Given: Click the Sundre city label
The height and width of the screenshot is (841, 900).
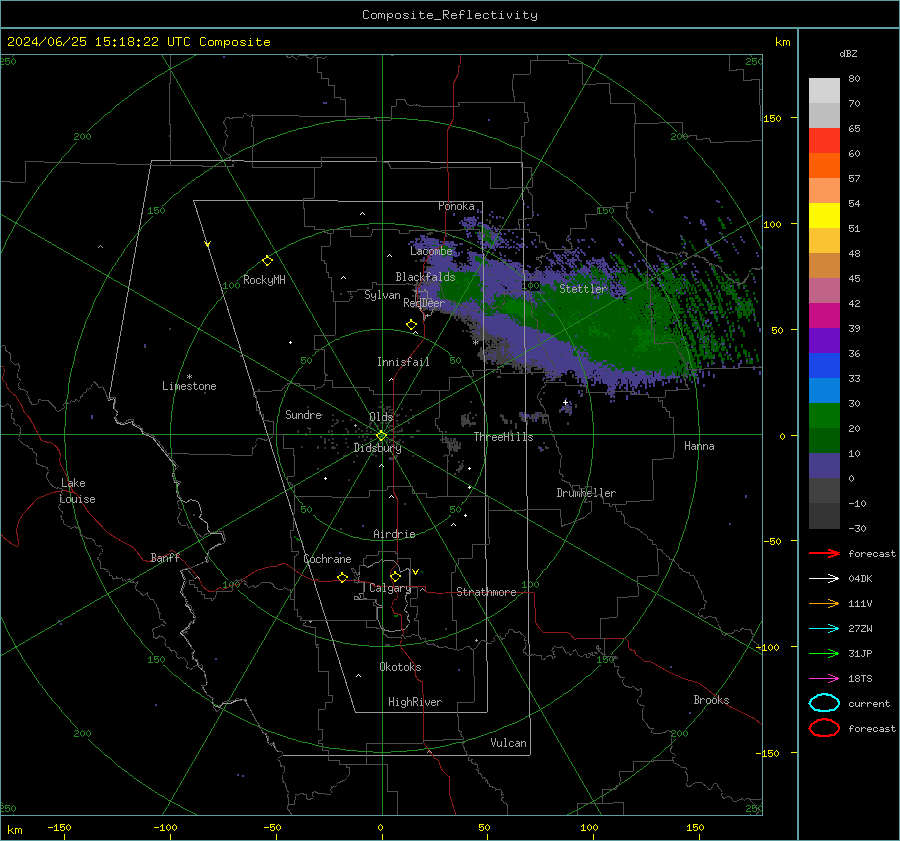Looking at the screenshot, I should (x=304, y=415).
